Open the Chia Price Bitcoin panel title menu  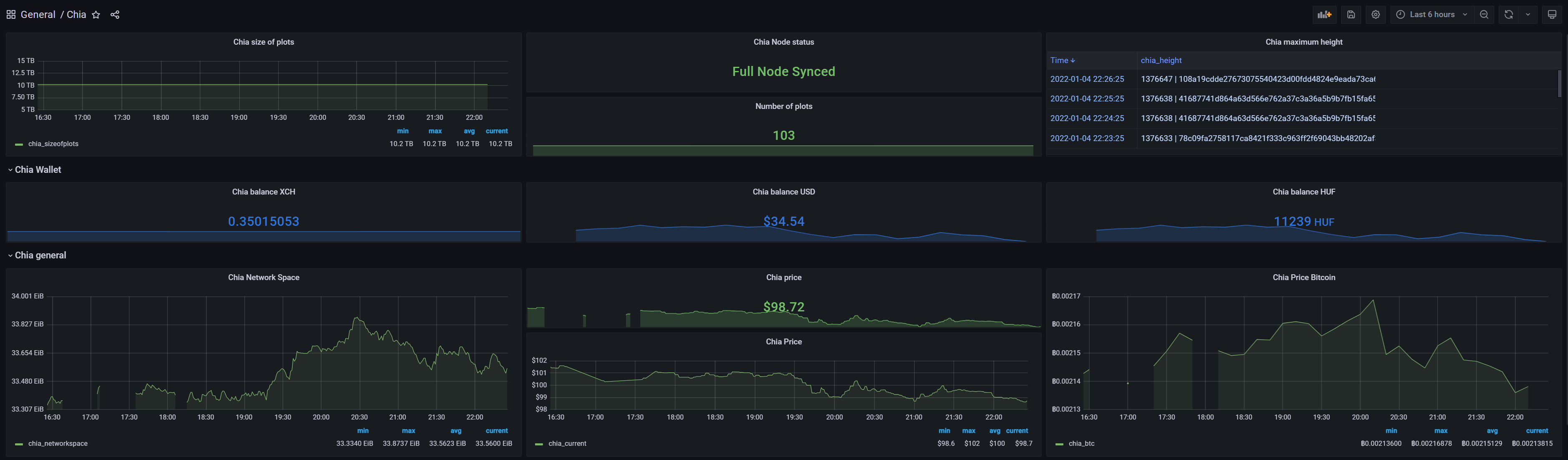click(x=1304, y=277)
